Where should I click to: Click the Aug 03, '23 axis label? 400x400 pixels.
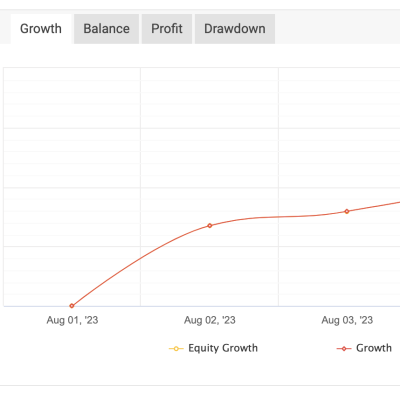(x=347, y=320)
